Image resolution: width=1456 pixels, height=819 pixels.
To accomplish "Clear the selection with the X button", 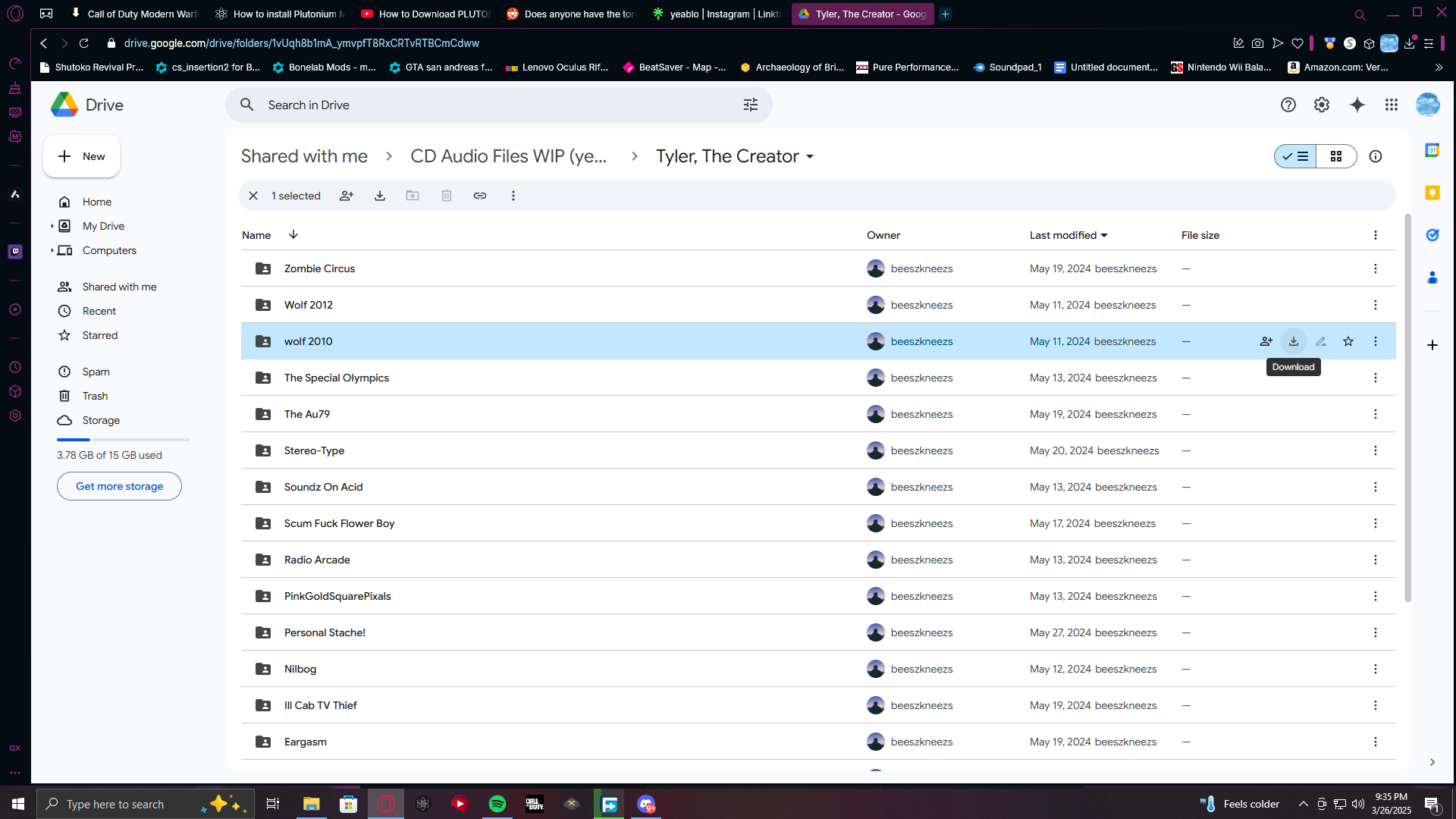I will click(253, 196).
